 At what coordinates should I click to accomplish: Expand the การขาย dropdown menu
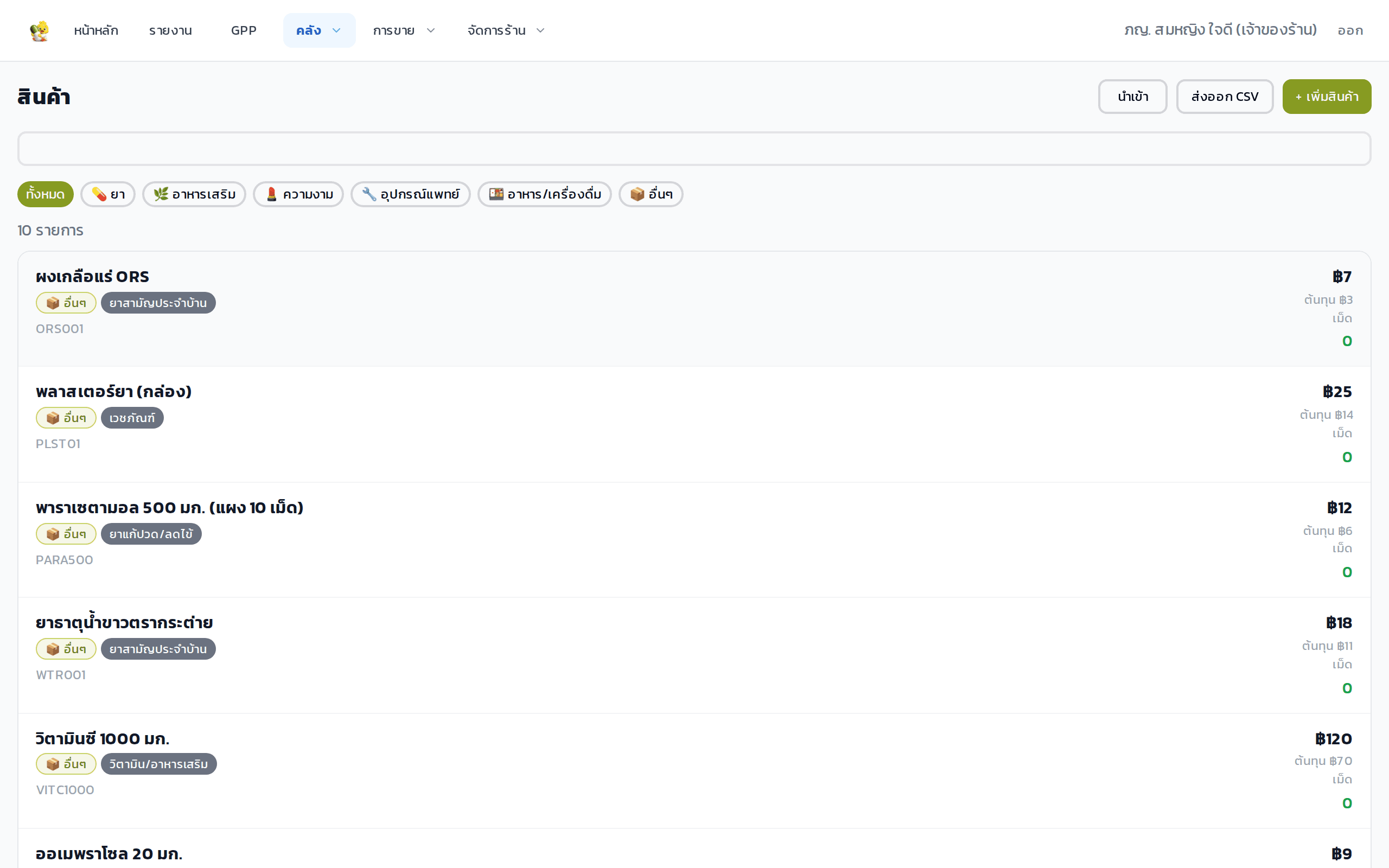404,30
